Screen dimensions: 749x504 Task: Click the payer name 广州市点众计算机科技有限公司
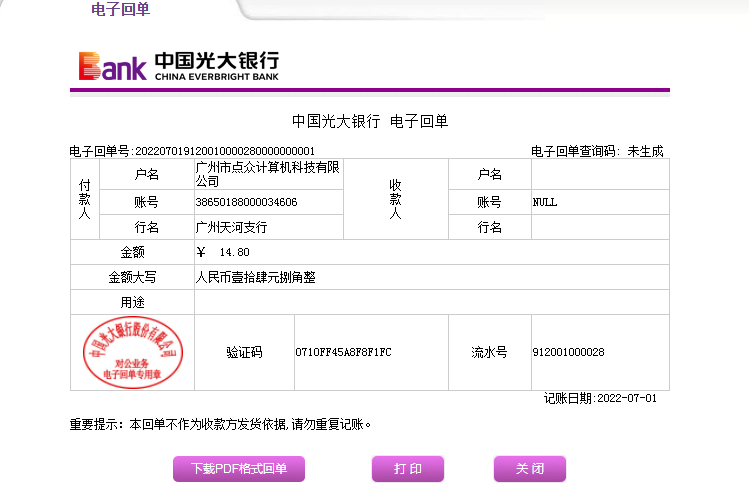pos(267,174)
